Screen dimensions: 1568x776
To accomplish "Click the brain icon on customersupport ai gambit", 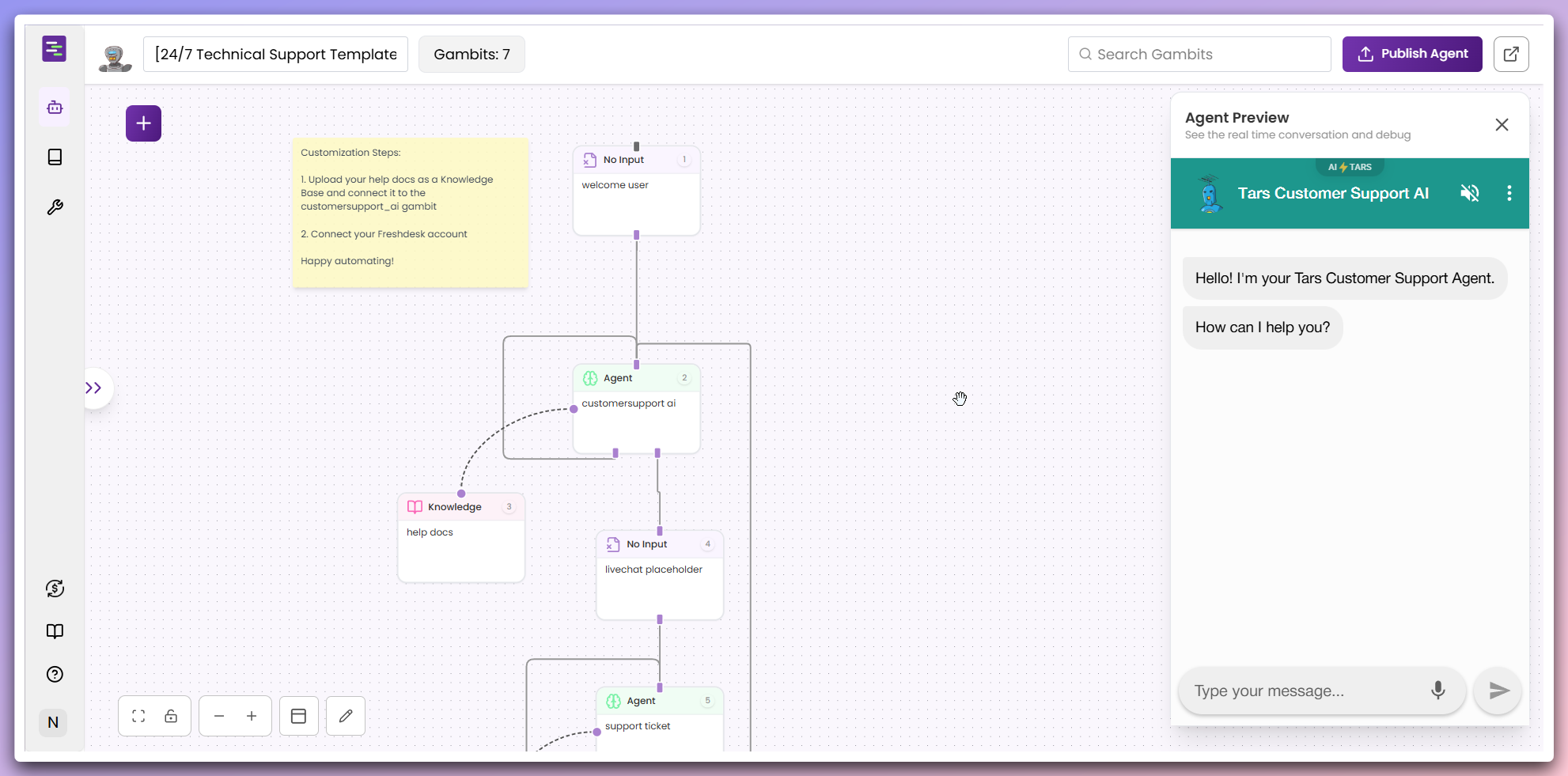I will tap(590, 378).
